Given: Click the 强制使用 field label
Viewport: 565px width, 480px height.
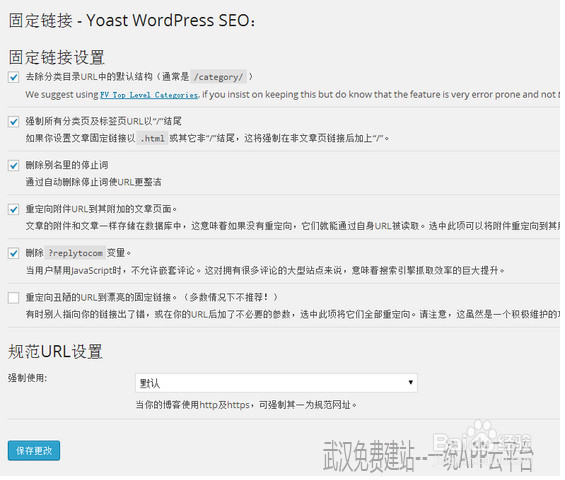Looking at the screenshot, I should [x=27, y=378].
